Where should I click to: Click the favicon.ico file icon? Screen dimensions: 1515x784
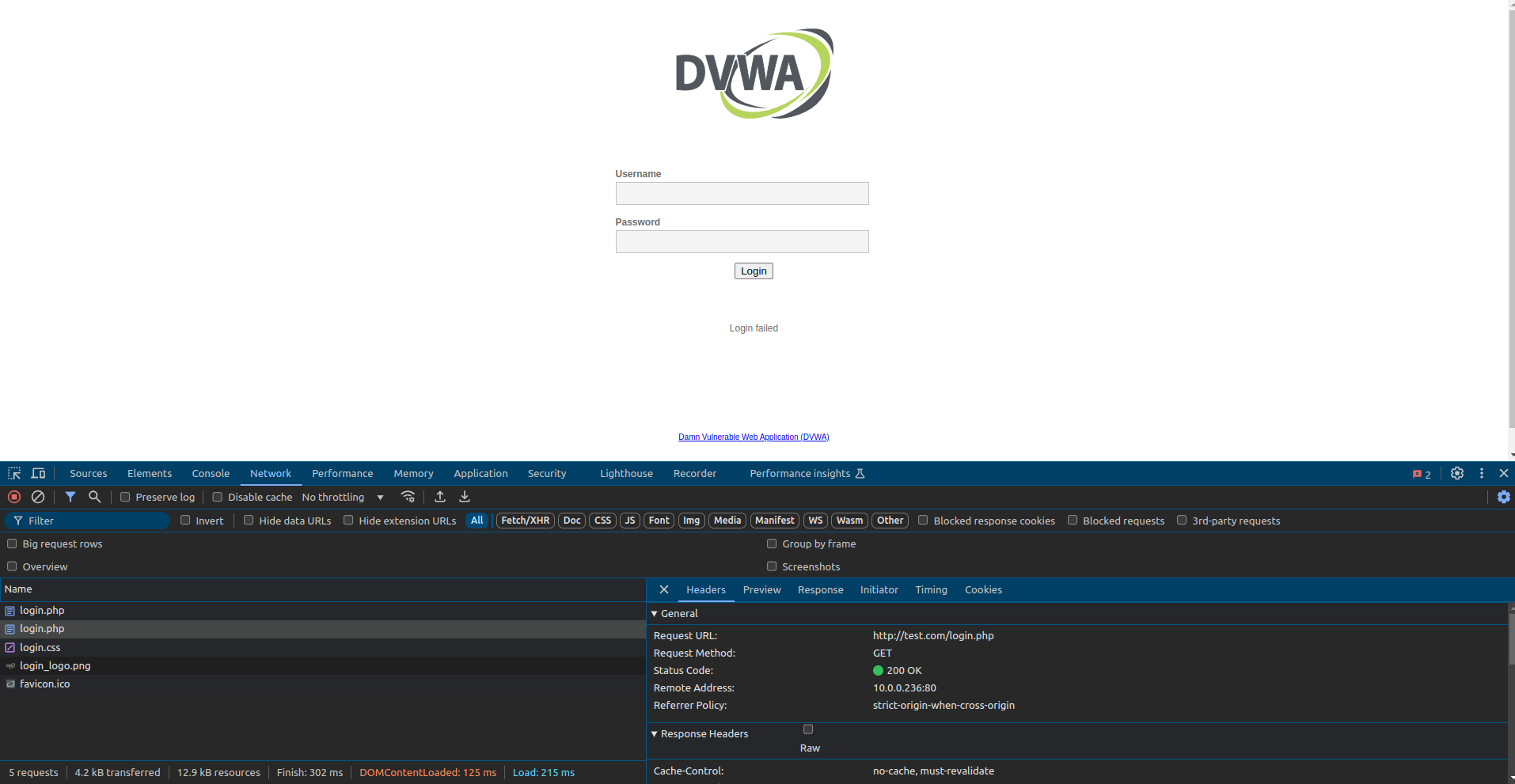(10, 684)
